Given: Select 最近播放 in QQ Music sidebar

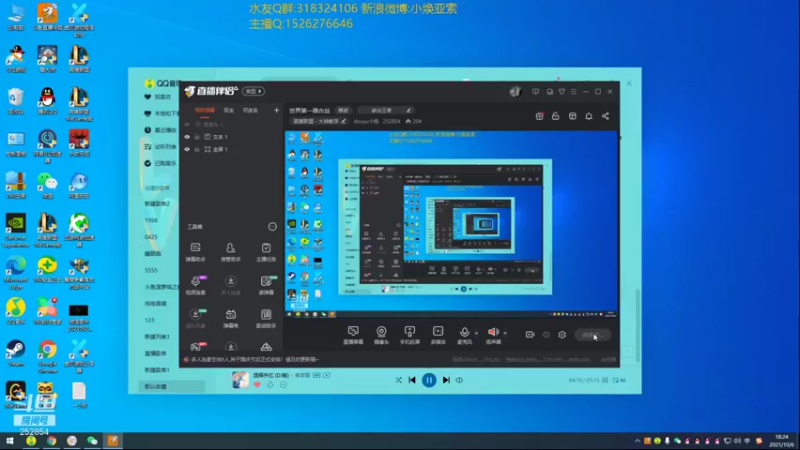Looking at the screenshot, I should click(x=161, y=130).
